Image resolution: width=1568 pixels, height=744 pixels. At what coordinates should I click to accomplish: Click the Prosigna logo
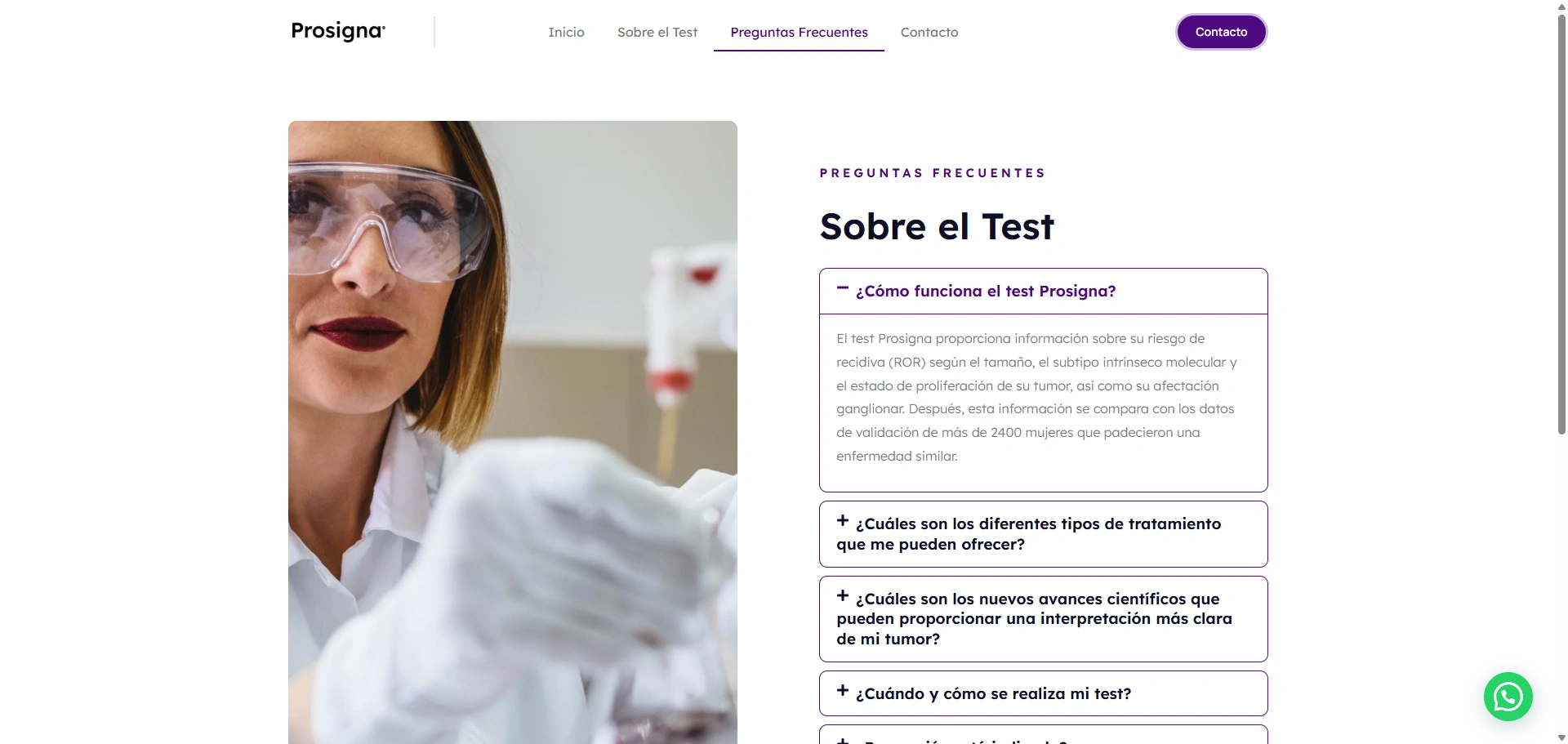(338, 32)
